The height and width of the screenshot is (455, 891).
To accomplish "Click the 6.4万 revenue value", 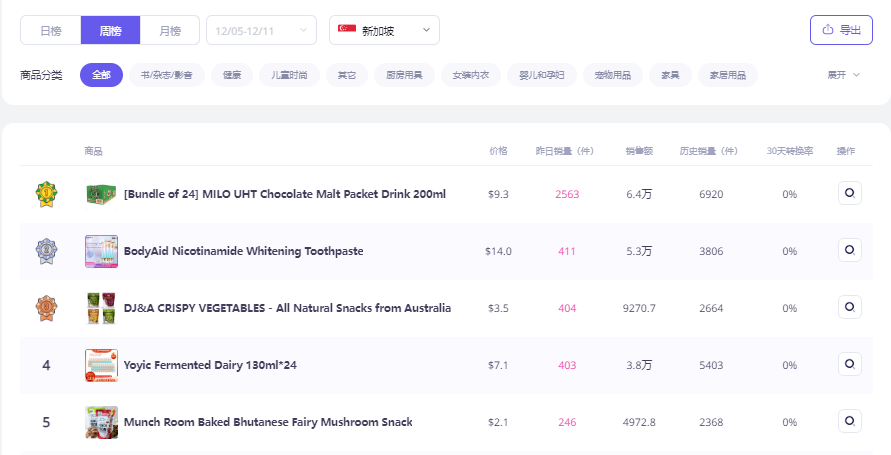I will [639, 194].
